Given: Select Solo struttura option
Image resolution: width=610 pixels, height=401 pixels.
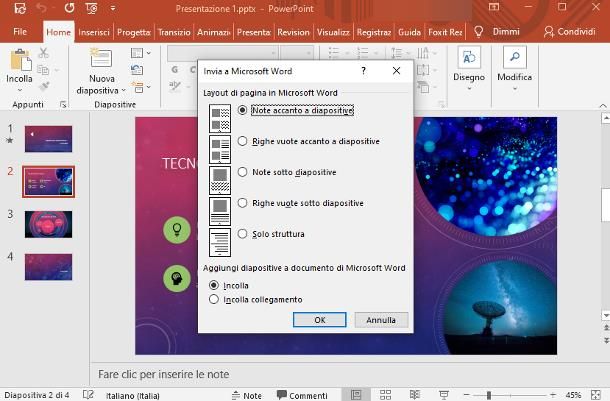Looking at the screenshot, I should coord(271,234).
